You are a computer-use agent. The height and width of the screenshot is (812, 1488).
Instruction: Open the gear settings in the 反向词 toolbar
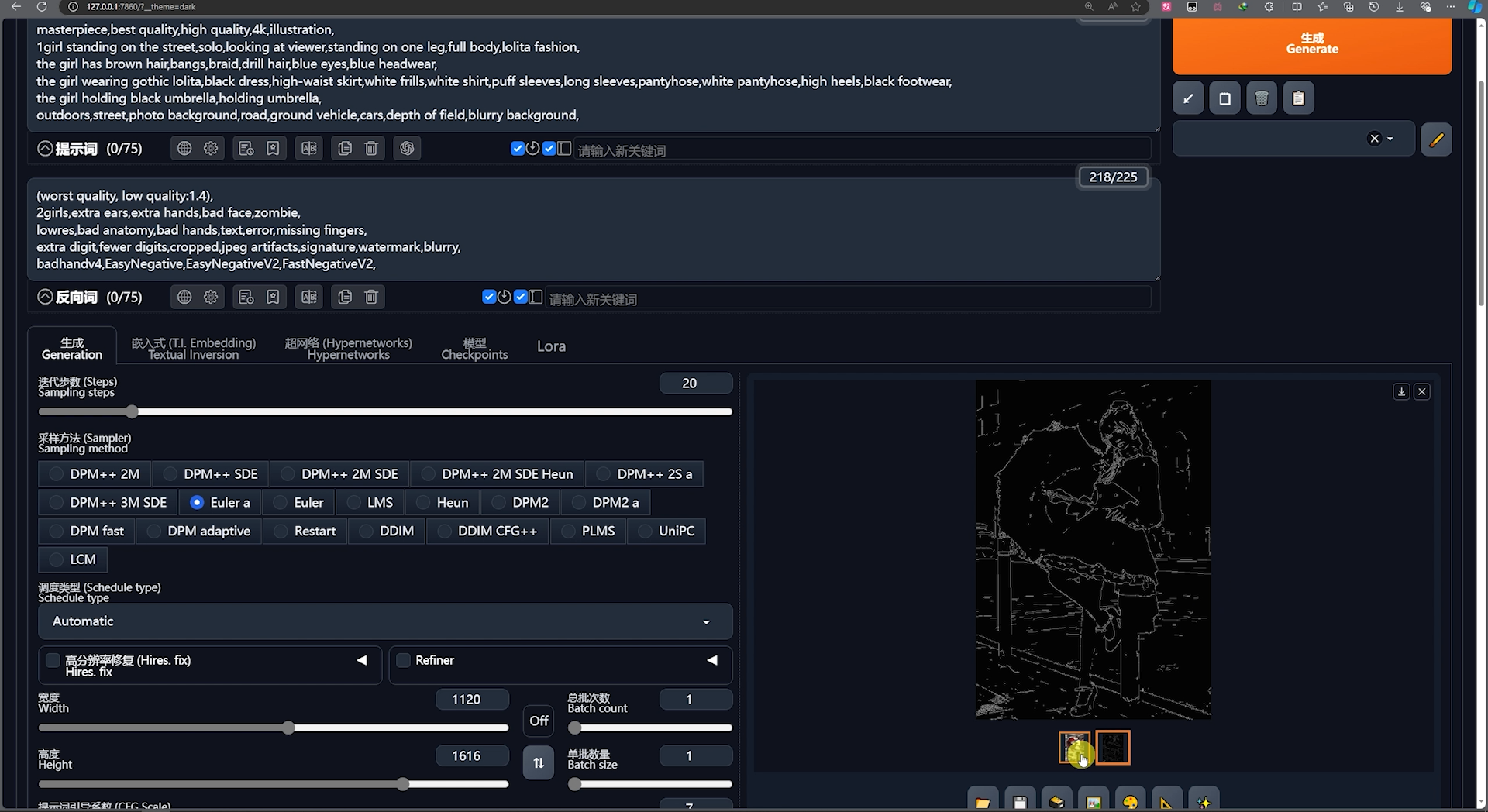[x=211, y=297]
